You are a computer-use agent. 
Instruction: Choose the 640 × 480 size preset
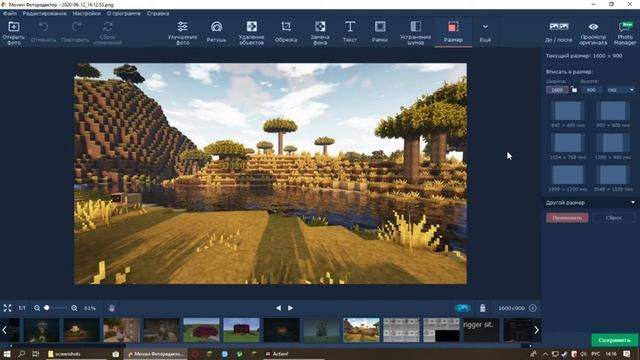point(567,115)
